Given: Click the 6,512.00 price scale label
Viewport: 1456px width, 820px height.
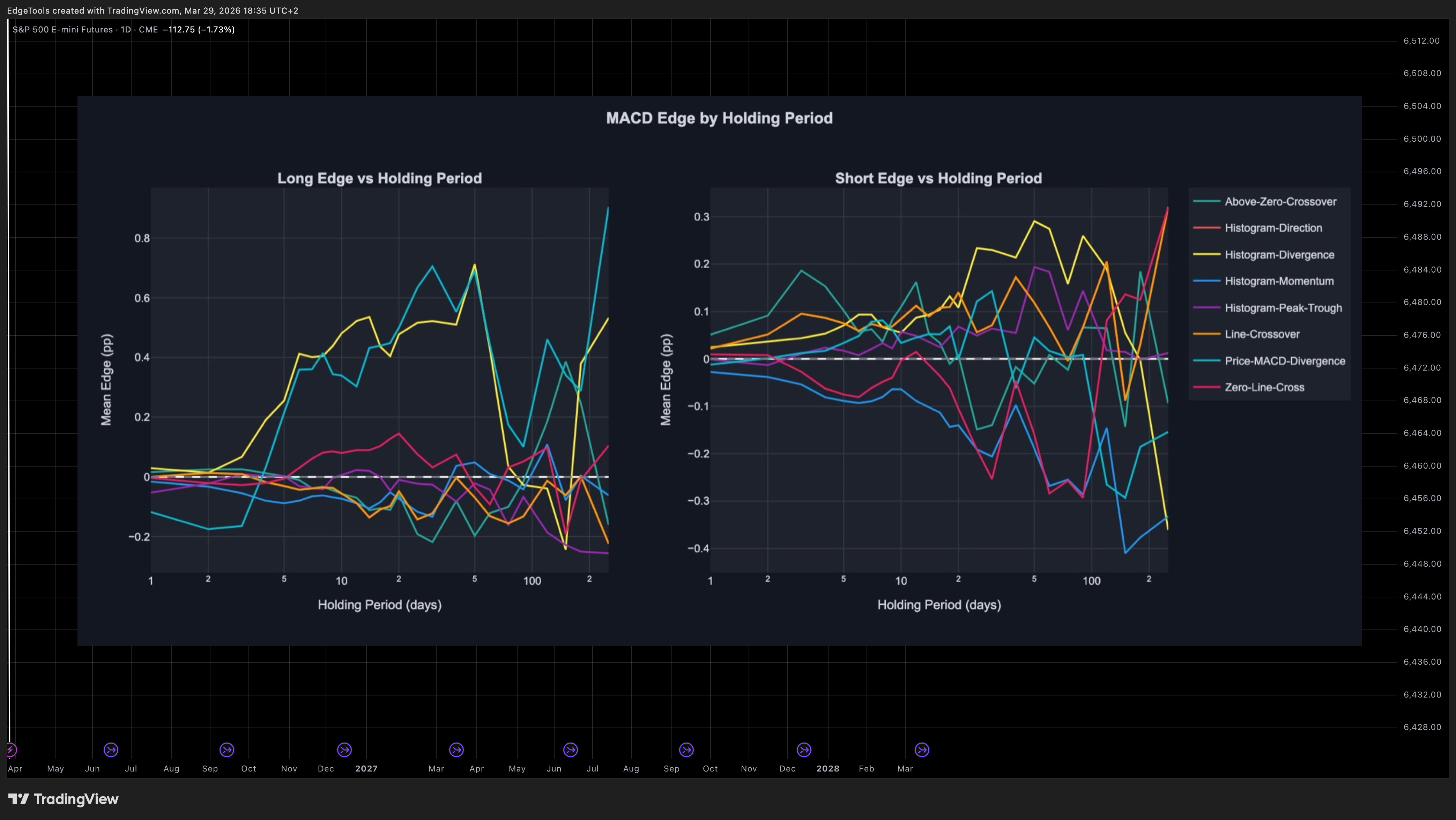Looking at the screenshot, I should (x=1421, y=41).
